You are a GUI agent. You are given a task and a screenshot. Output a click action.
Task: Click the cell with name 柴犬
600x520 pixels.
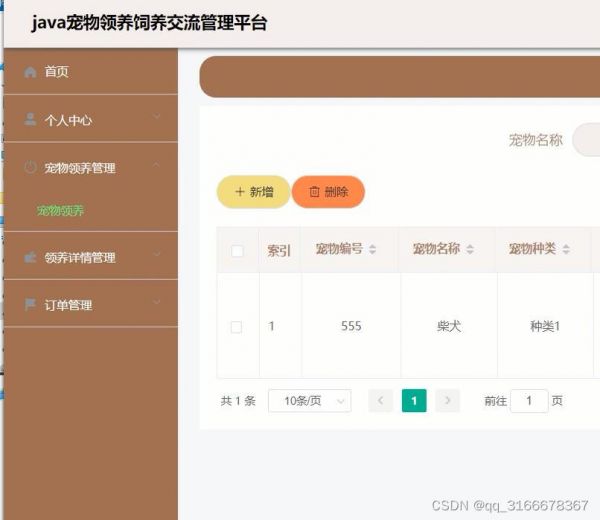click(x=449, y=326)
